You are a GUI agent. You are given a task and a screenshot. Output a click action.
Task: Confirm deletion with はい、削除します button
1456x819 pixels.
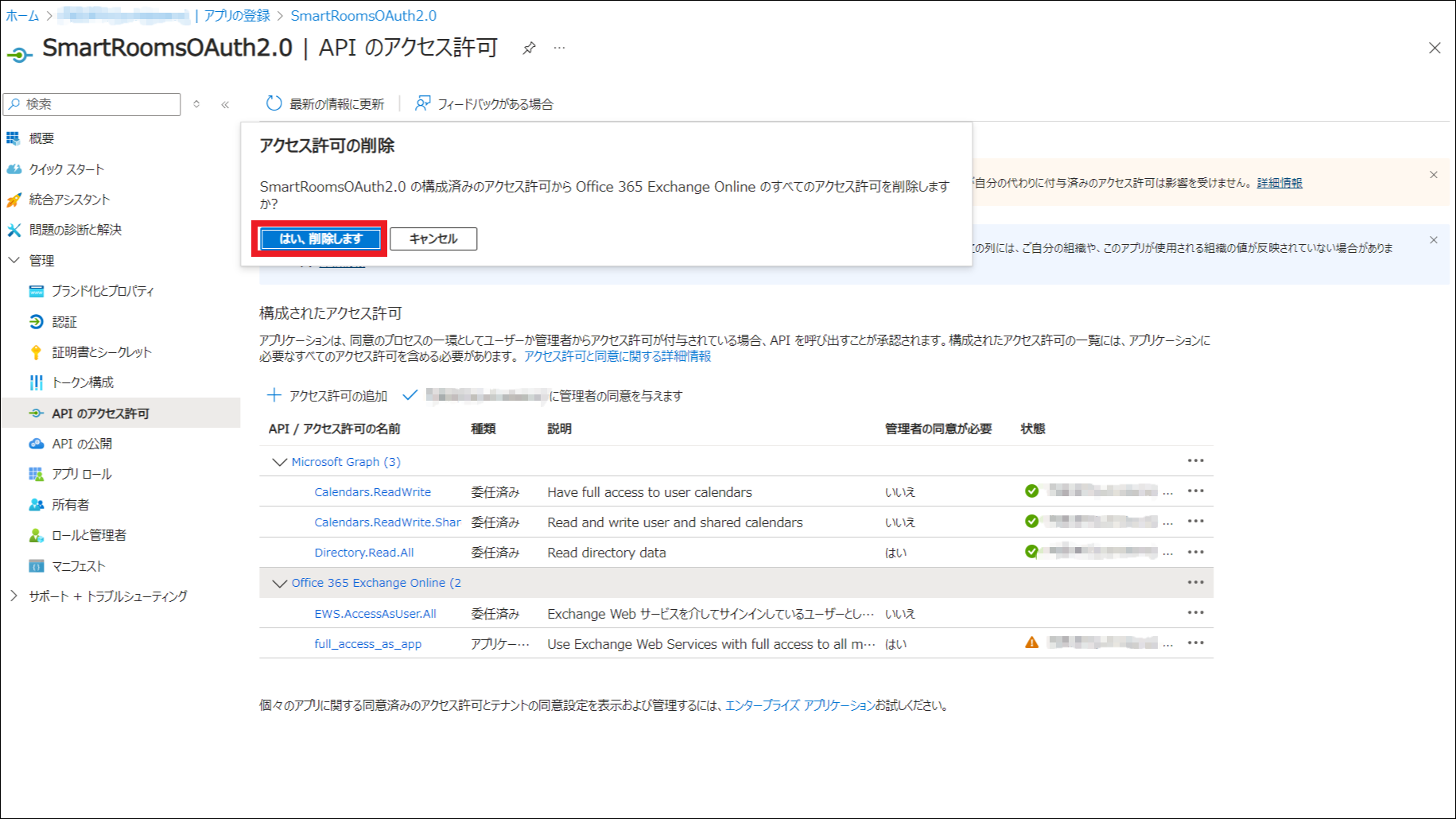pyautogui.click(x=320, y=239)
